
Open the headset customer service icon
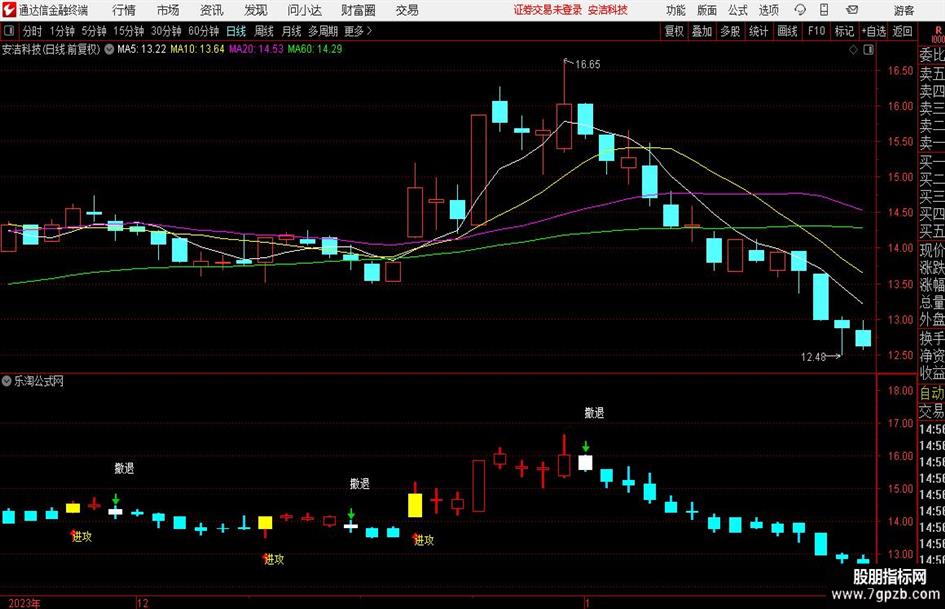800,10
